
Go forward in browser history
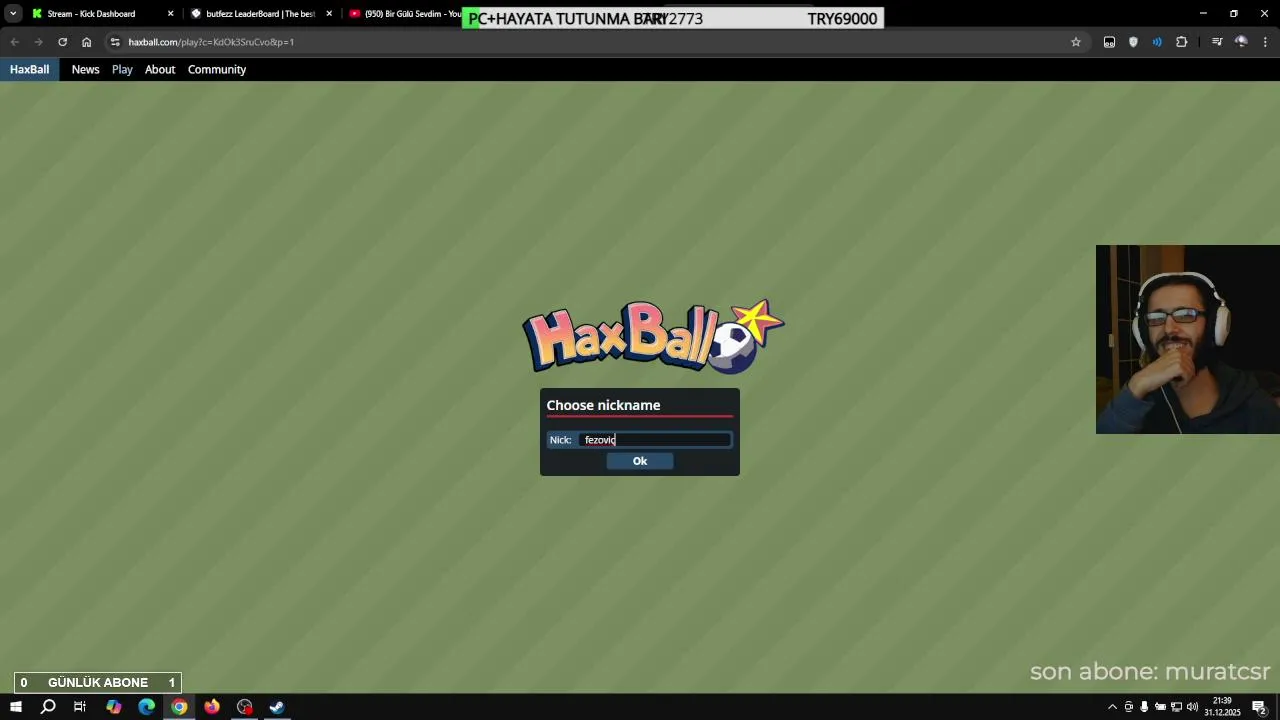(x=38, y=42)
